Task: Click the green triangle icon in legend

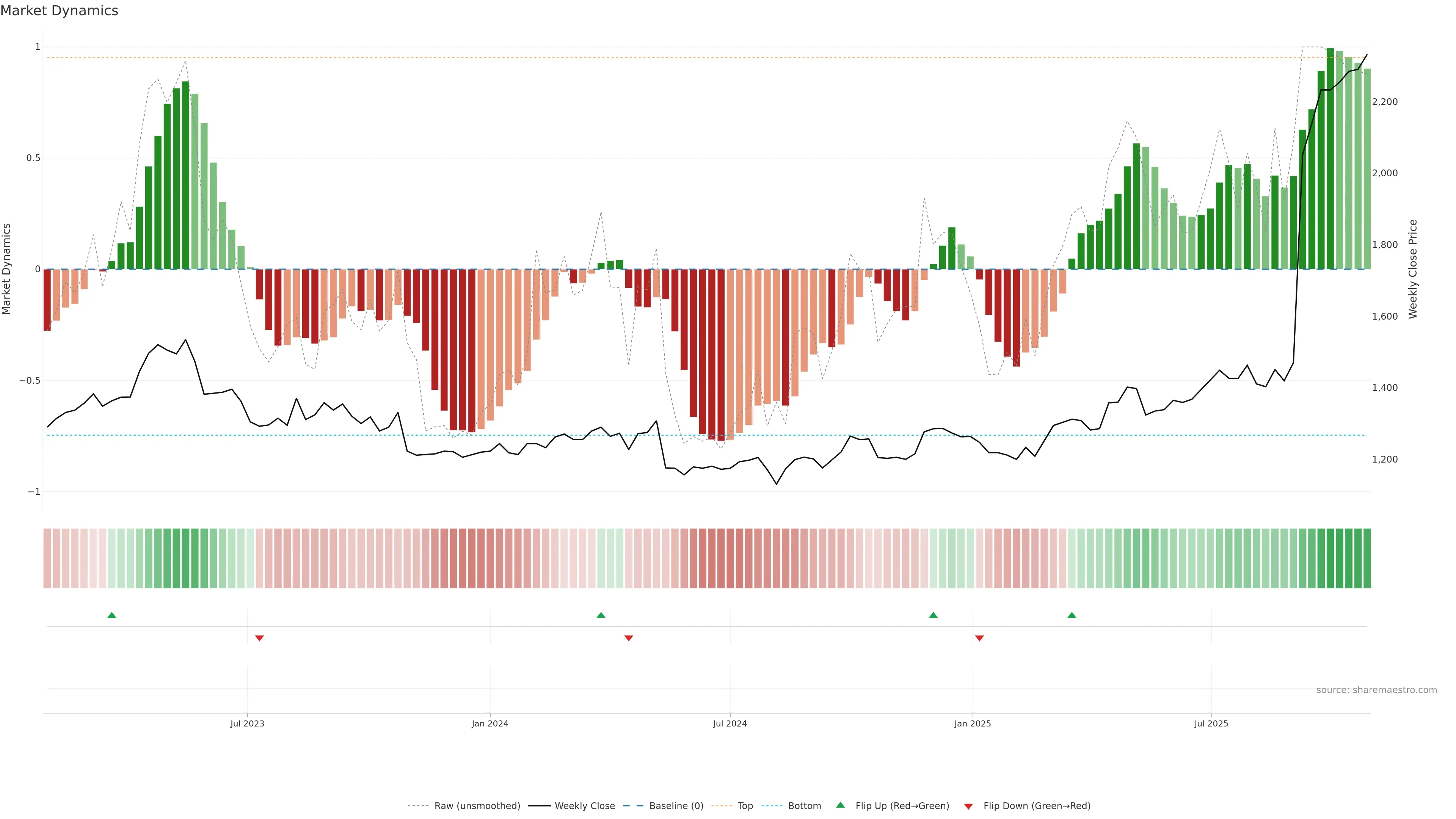Action: (x=841, y=805)
